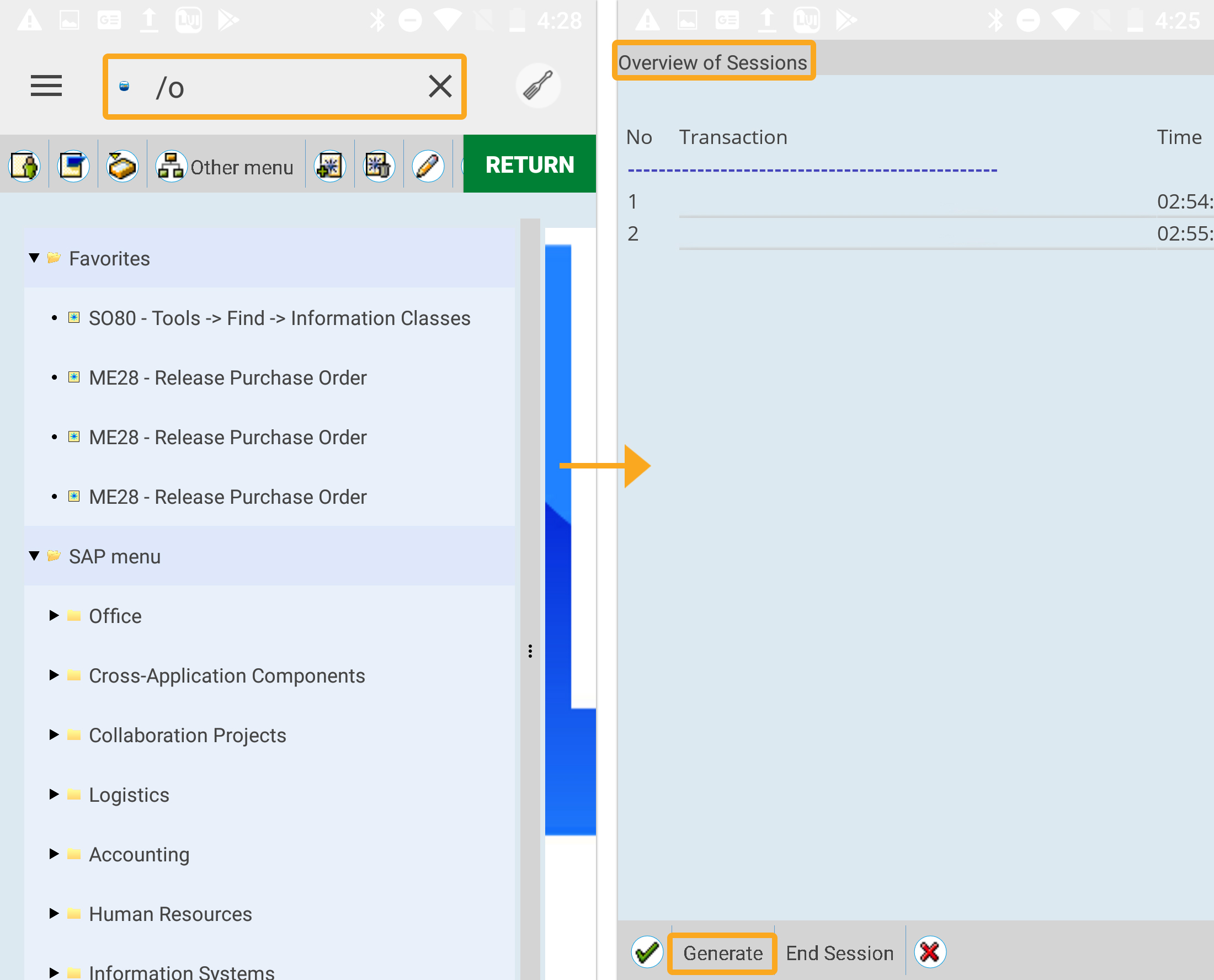Image resolution: width=1214 pixels, height=980 pixels.
Task: Tap the wrench tool icon
Action: [537, 86]
